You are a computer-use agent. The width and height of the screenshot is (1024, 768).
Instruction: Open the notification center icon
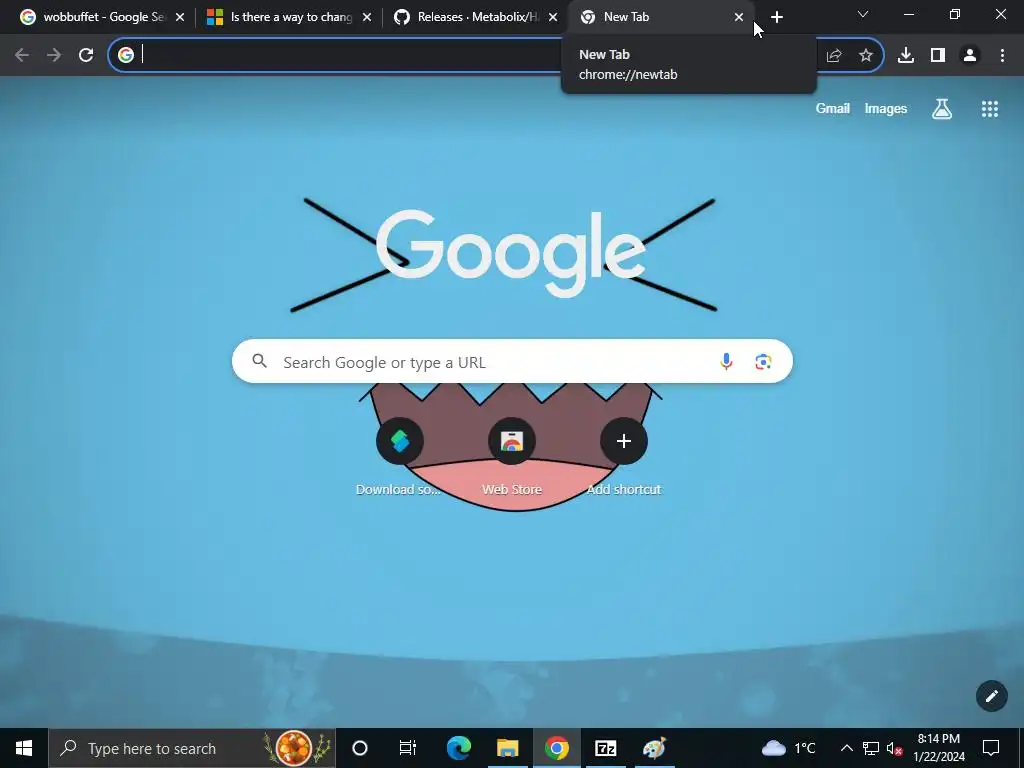tap(991, 748)
